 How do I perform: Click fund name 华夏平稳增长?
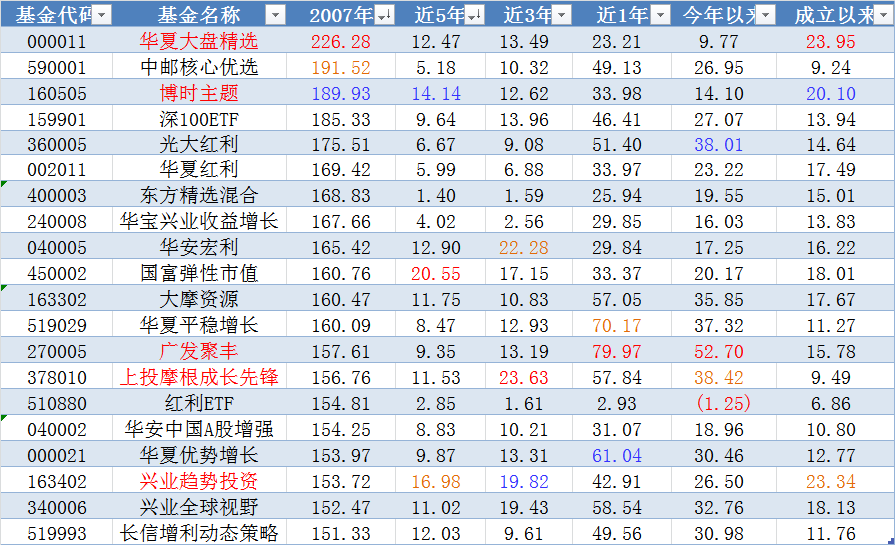coord(199,325)
